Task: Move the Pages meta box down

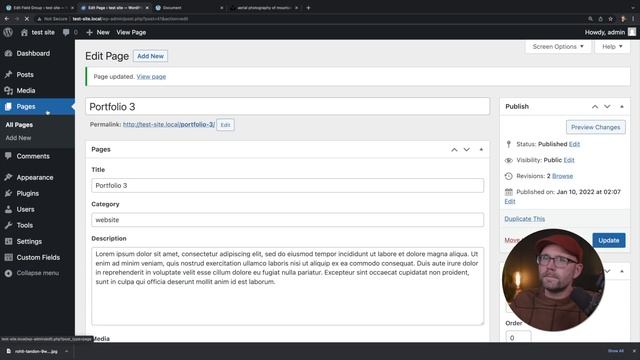Action: [x=467, y=150]
